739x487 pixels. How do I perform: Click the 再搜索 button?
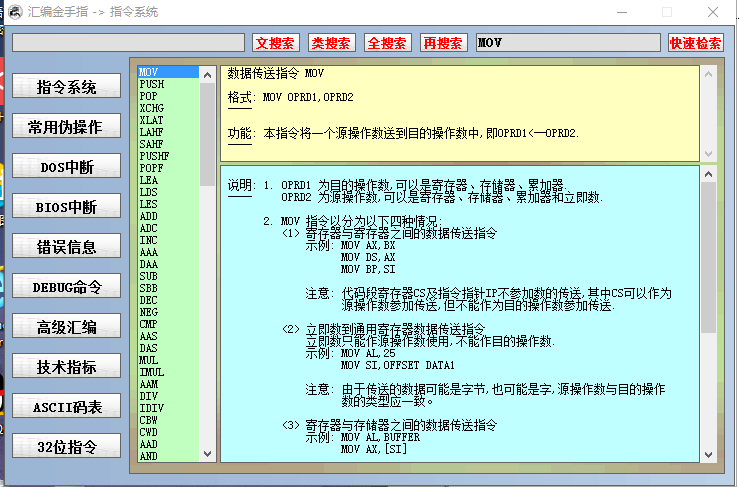tap(443, 43)
